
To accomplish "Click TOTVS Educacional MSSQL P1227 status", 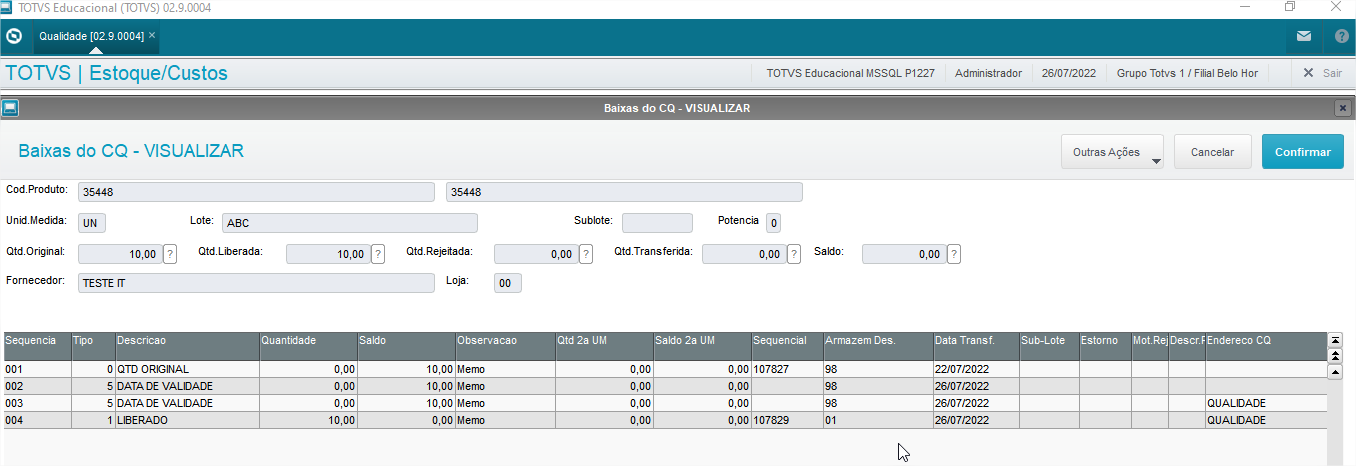I will tap(850, 73).
